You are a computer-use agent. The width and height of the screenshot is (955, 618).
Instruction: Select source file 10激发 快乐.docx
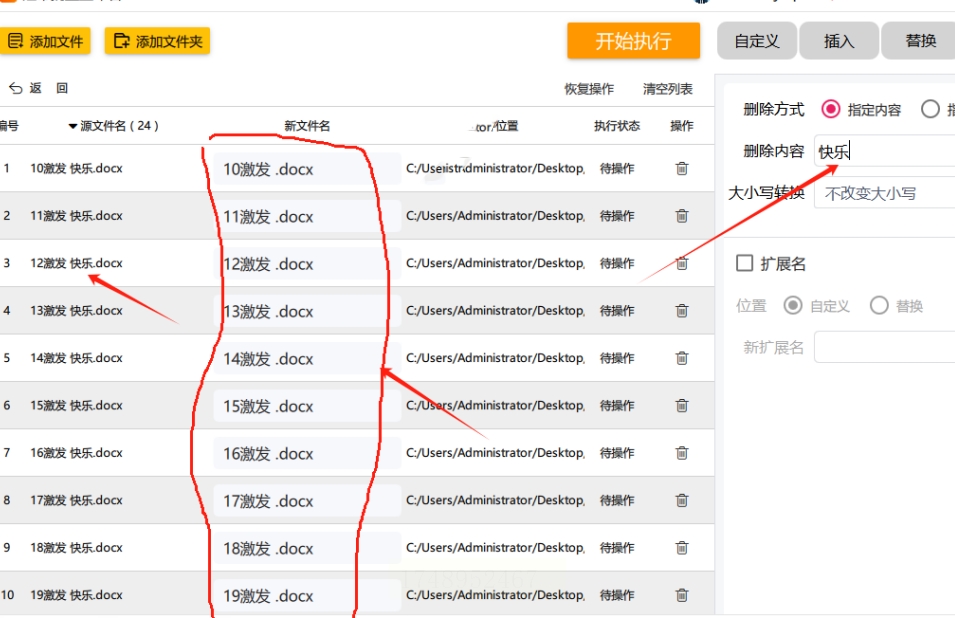tap(76, 168)
